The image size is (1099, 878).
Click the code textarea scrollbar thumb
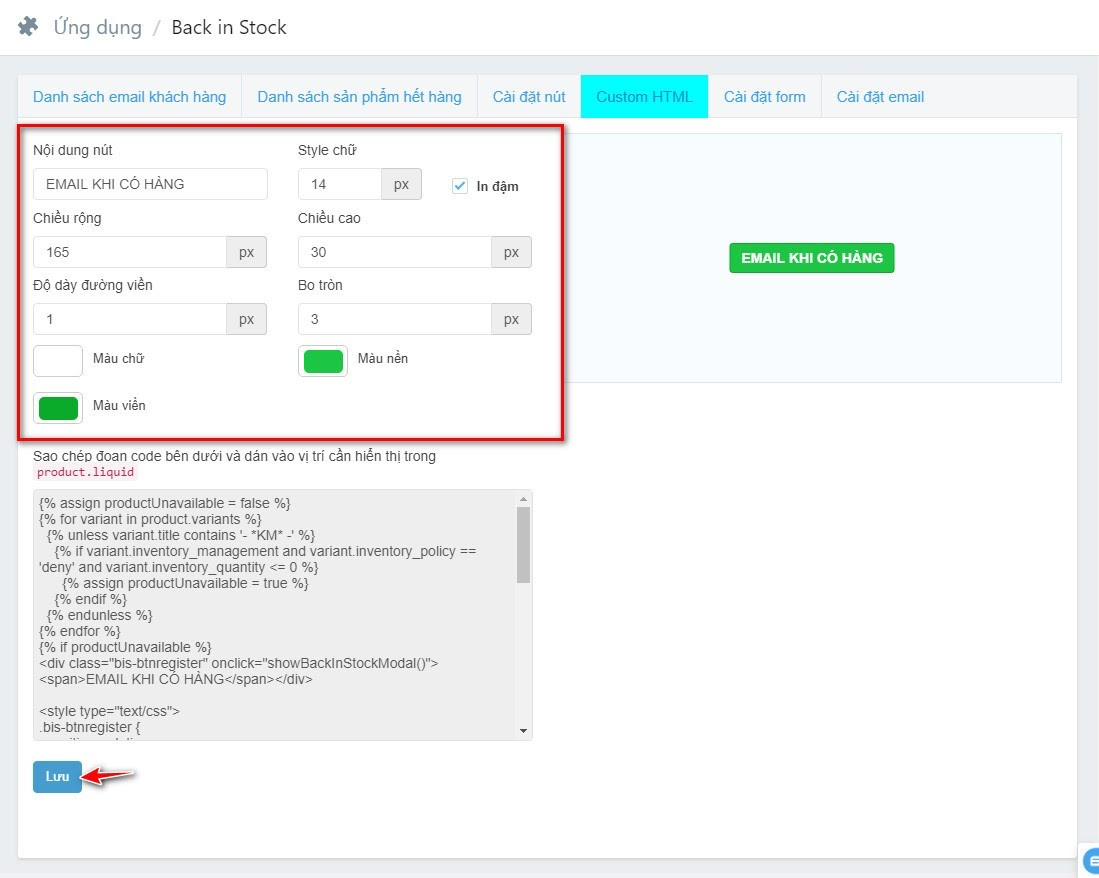524,544
